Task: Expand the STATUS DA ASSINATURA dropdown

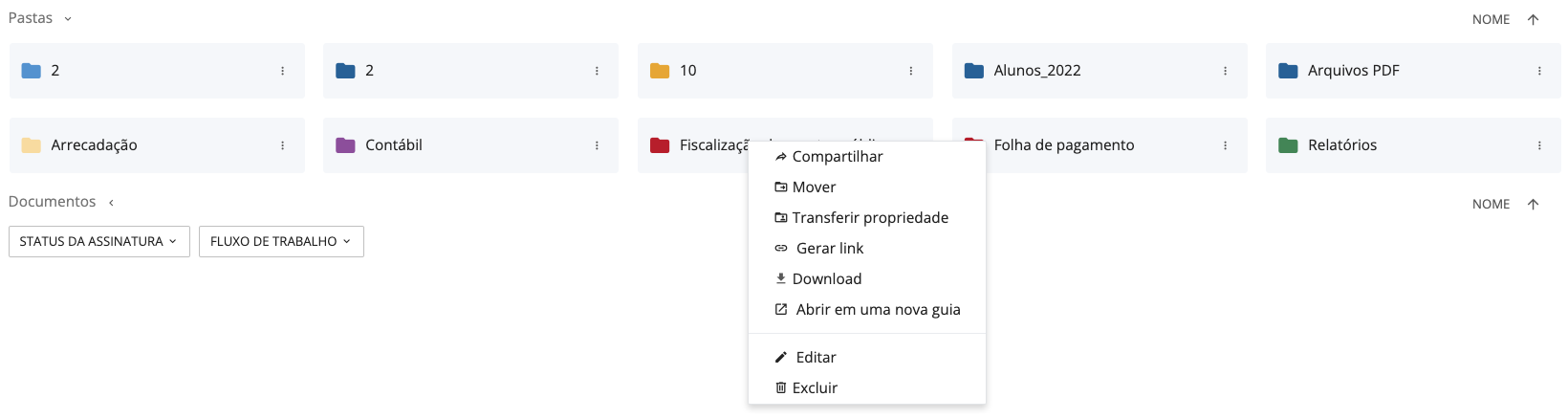Action: click(98, 241)
